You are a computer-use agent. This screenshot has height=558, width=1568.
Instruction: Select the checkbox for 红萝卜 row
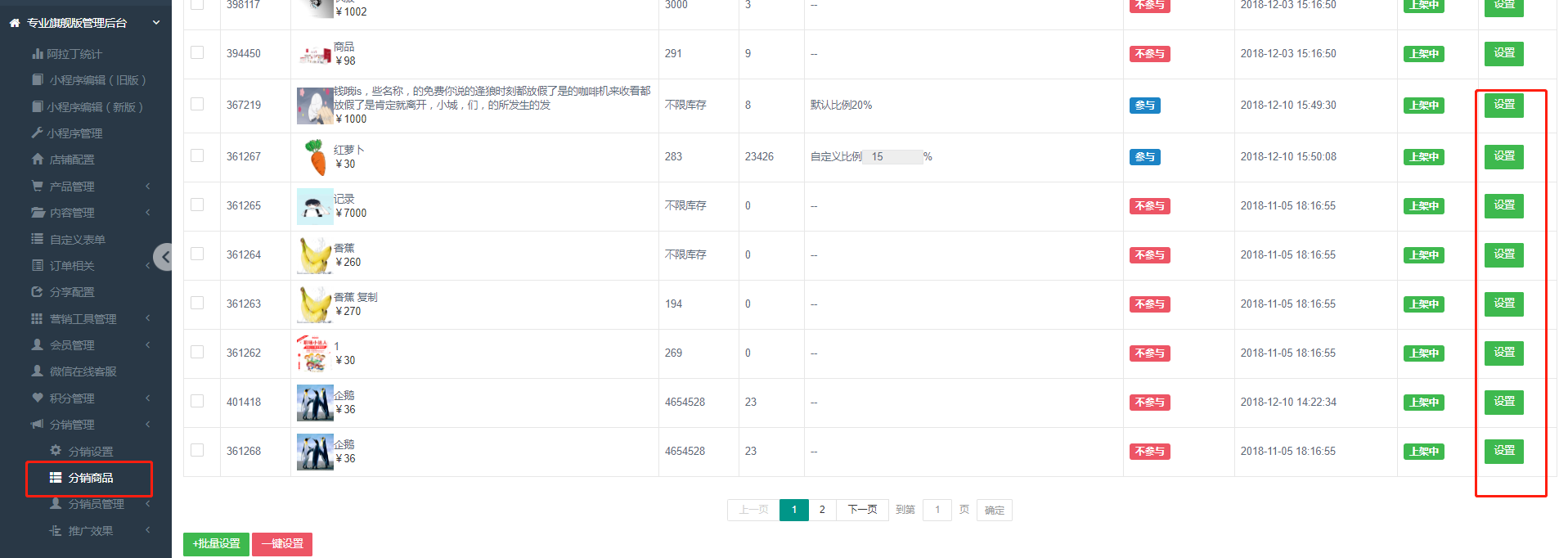(x=197, y=155)
